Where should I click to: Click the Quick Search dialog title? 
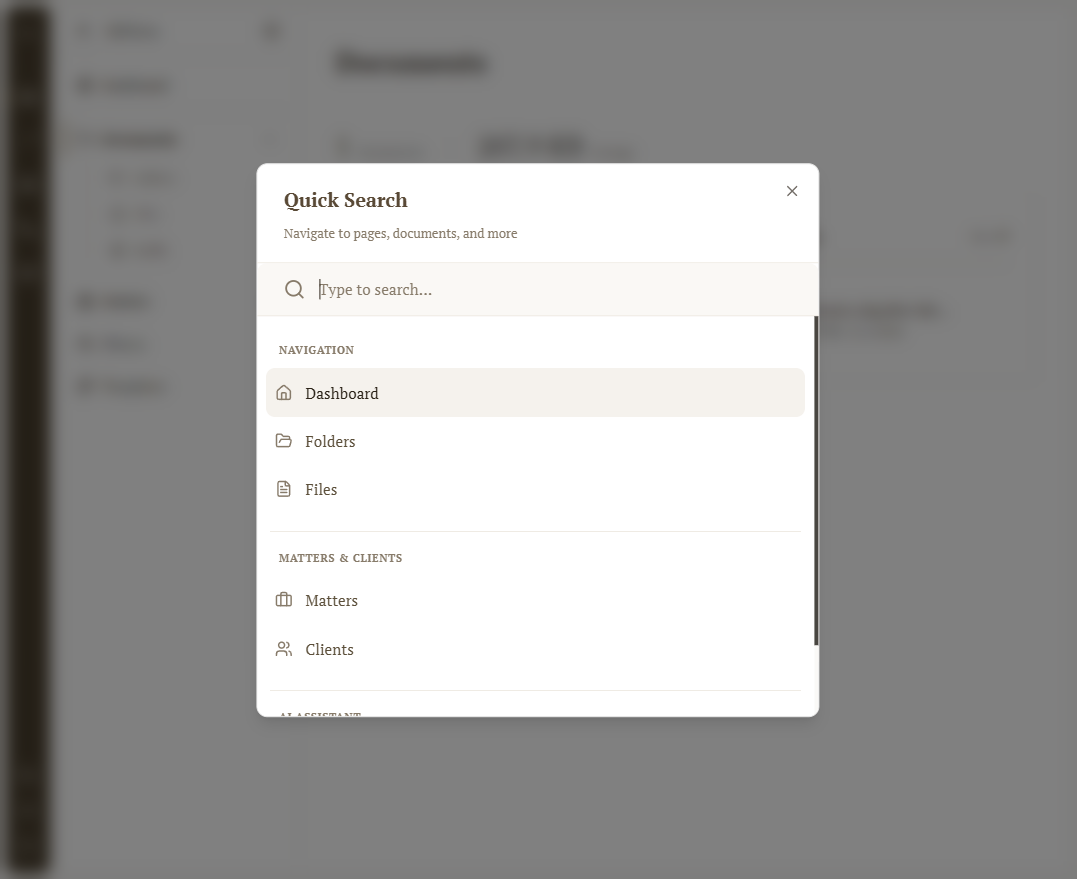click(346, 200)
